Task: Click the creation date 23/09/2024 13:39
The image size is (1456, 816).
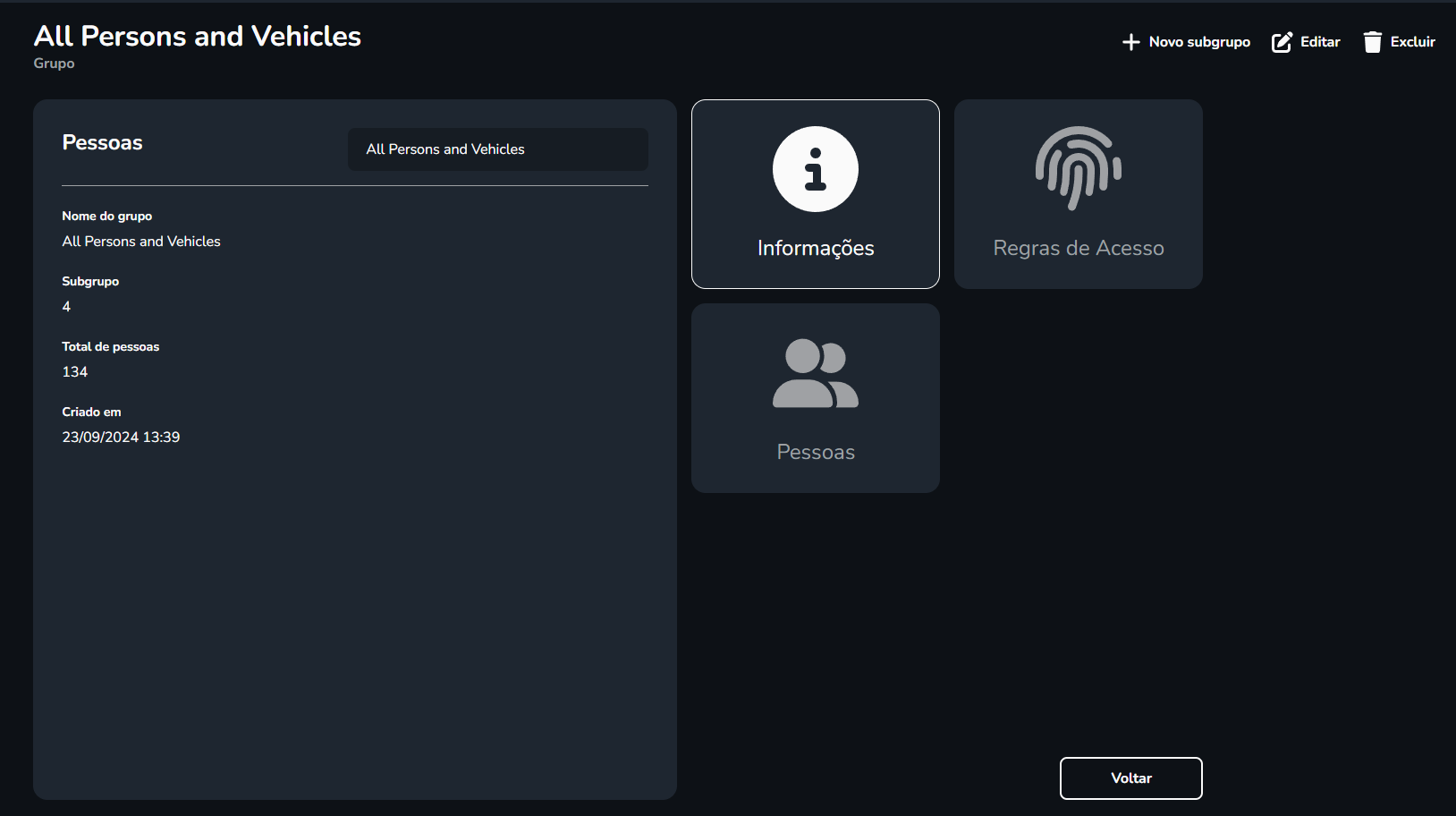Action: tap(121, 438)
